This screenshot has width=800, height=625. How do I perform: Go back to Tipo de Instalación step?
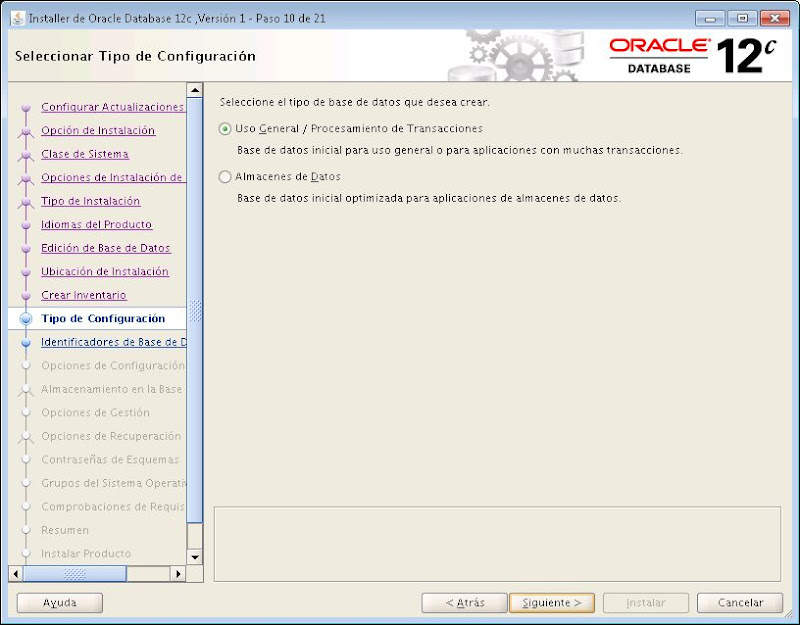pos(90,201)
